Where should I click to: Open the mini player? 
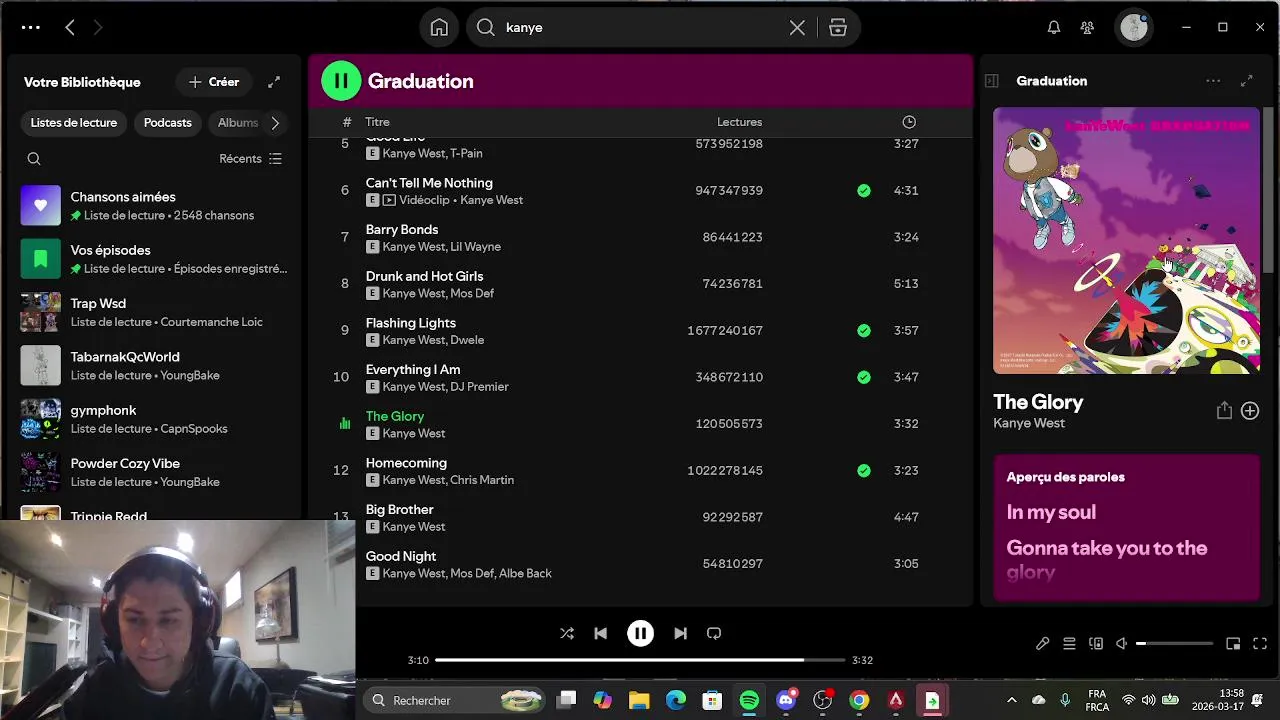pyautogui.click(x=1233, y=644)
